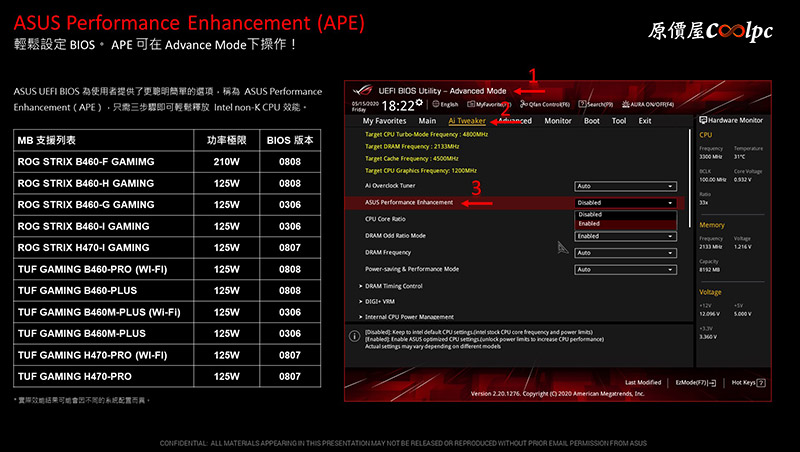Switch to EzMode(F7)
The height and width of the screenshot is (452, 800).
(x=696, y=383)
